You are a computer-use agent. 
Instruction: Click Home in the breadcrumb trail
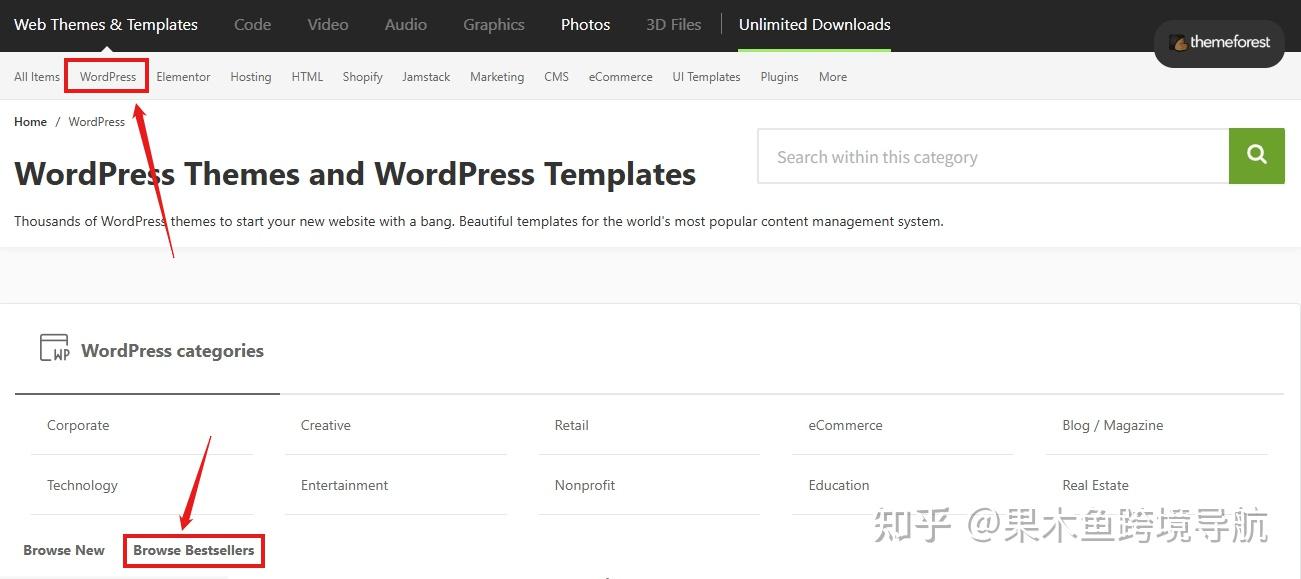30,121
